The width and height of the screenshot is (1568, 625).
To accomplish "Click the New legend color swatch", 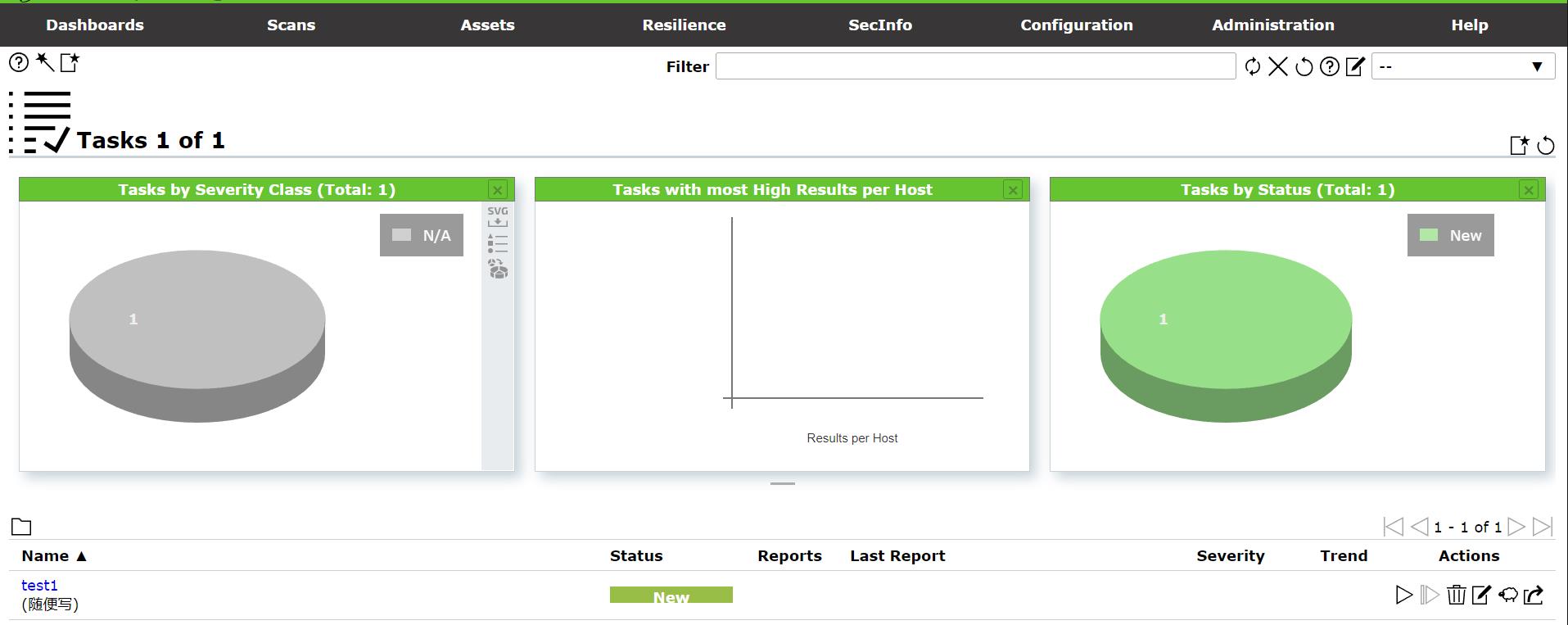I will [1429, 235].
